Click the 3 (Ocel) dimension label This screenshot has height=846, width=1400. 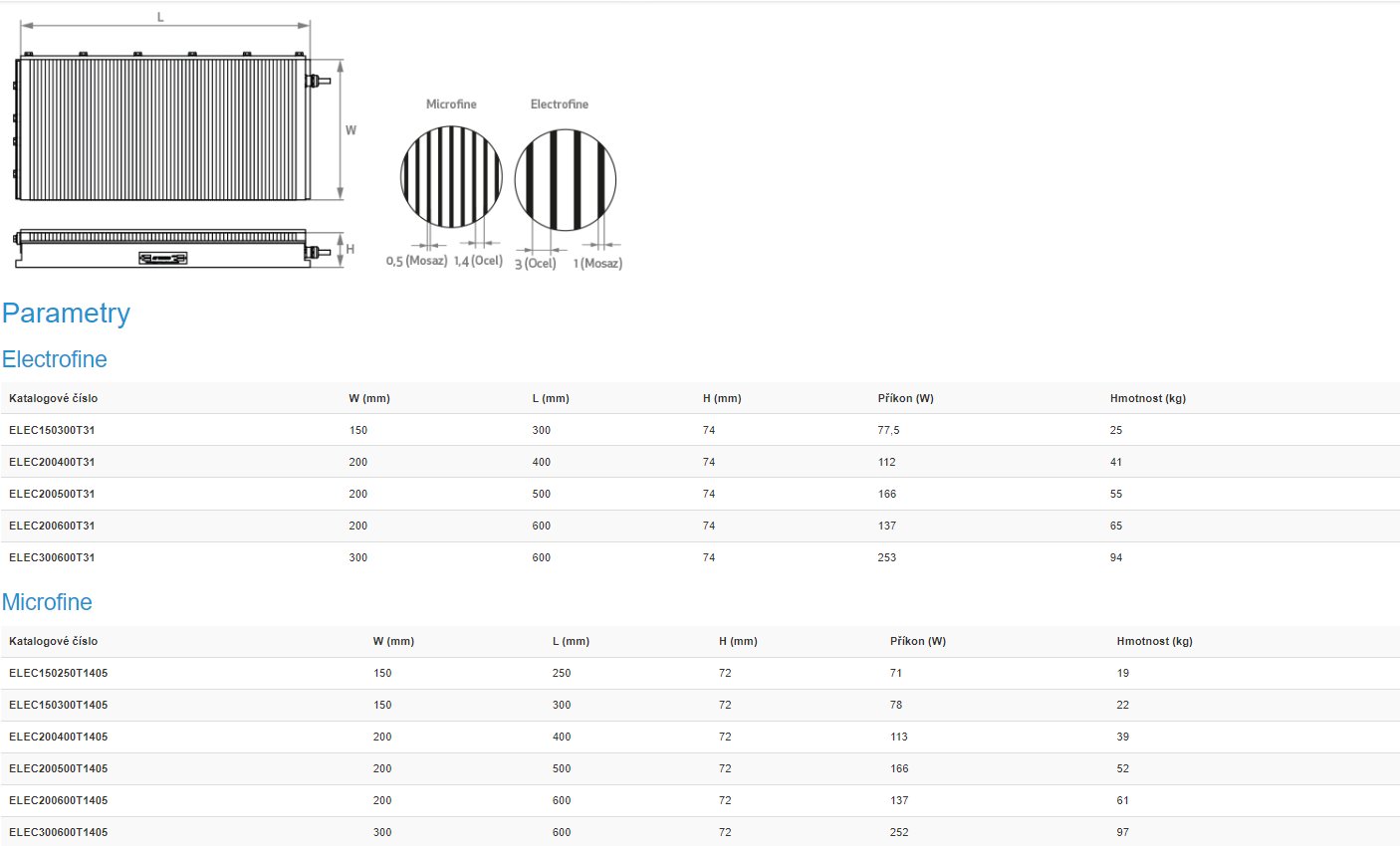[x=535, y=264]
